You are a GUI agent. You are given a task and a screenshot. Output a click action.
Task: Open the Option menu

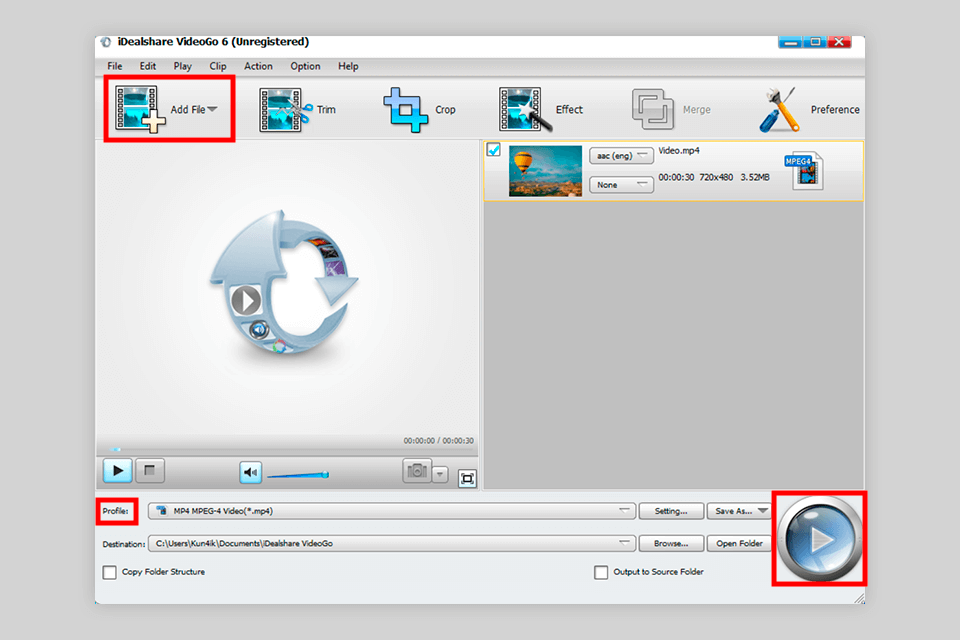tap(305, 66)
